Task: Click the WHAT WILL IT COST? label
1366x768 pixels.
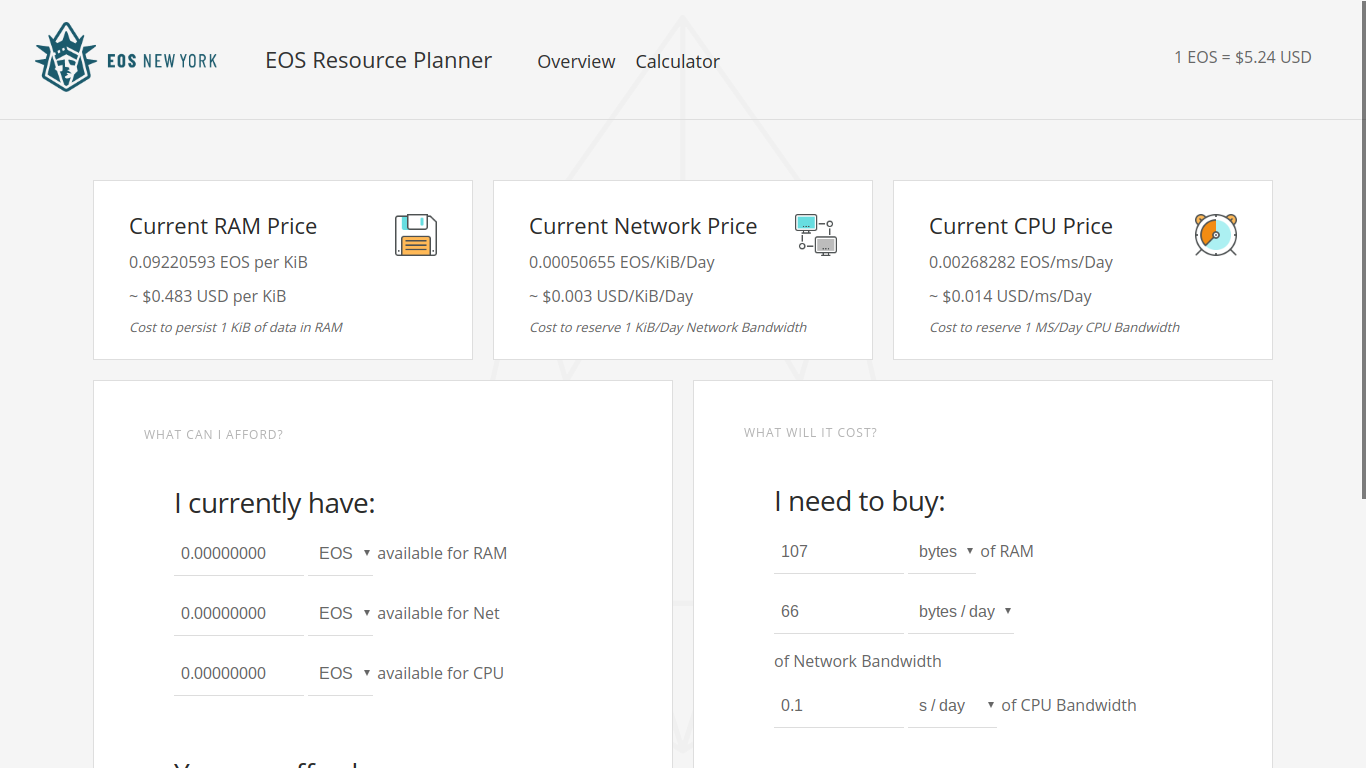Action: tap(810, 433)
